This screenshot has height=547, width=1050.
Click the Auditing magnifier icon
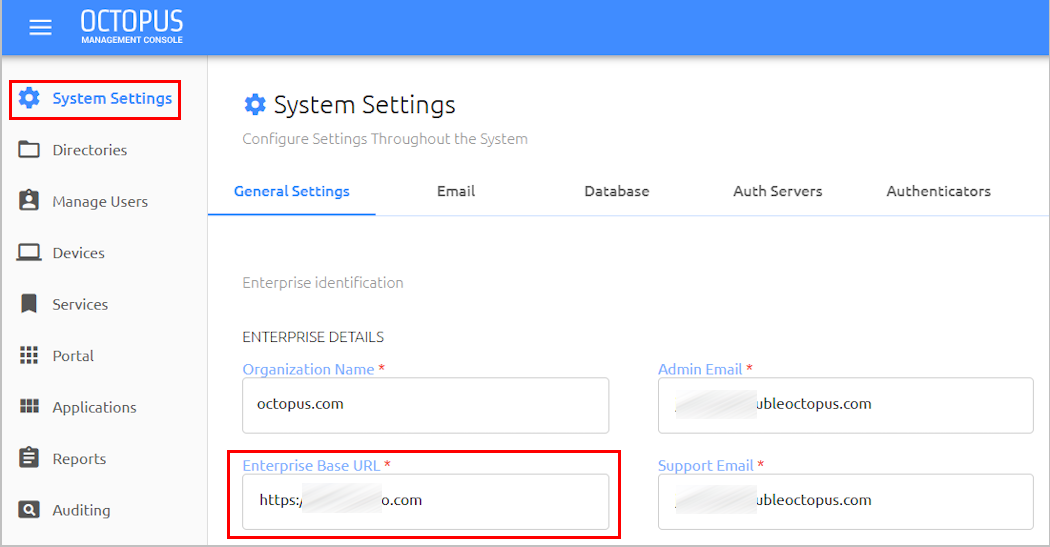click(29, 510)
